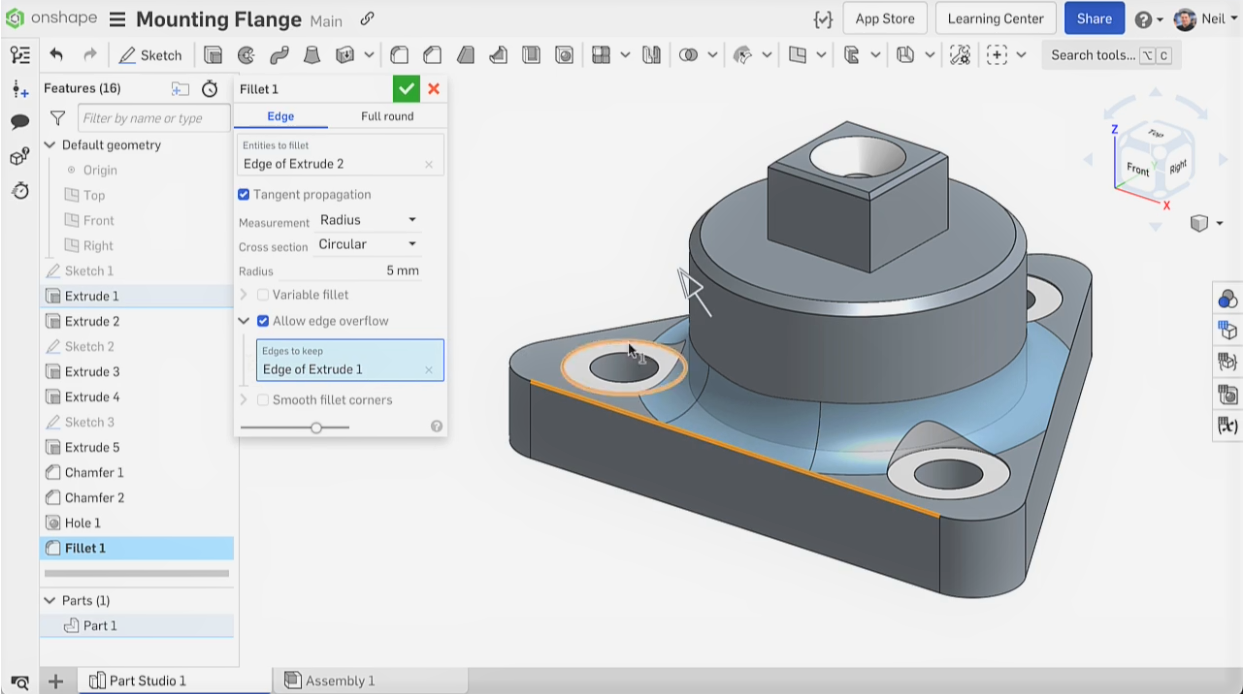Switch to the Full round tab
The width and height of the screenshot is (1243, 694).
[x=387, y=116]
